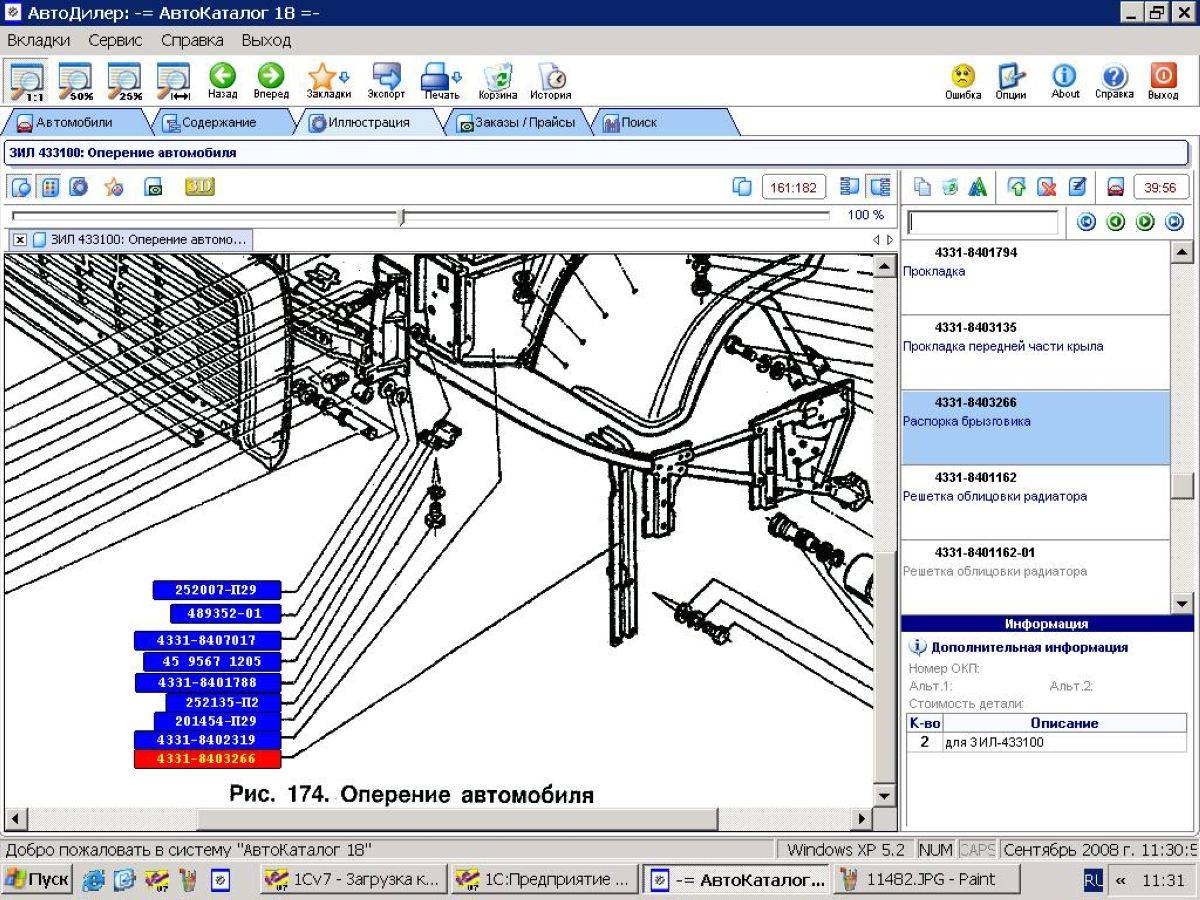Open the Справка menu
This screenshot has height=900, width=1200.
tap(192, 41)
